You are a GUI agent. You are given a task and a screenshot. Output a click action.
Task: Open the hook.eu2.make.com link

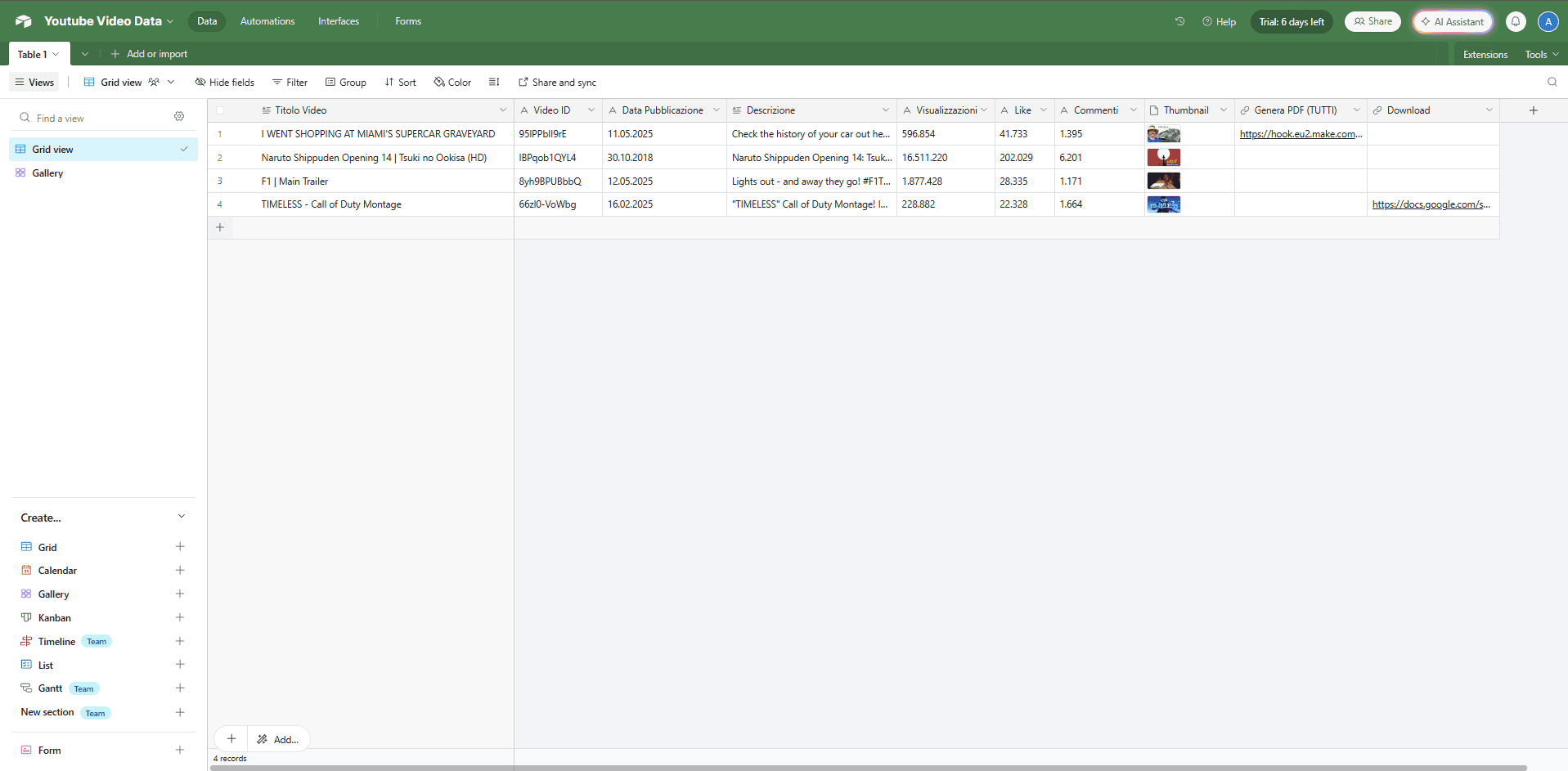point(1301,134)
